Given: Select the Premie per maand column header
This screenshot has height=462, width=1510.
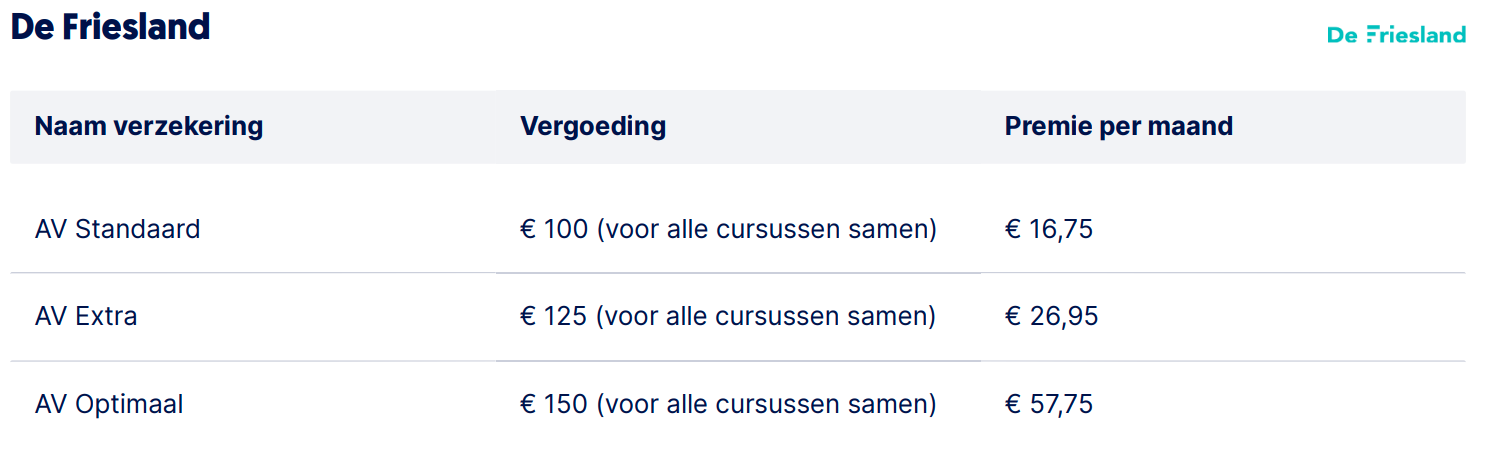Looking at the screenshot, I should pos(1118,127).
